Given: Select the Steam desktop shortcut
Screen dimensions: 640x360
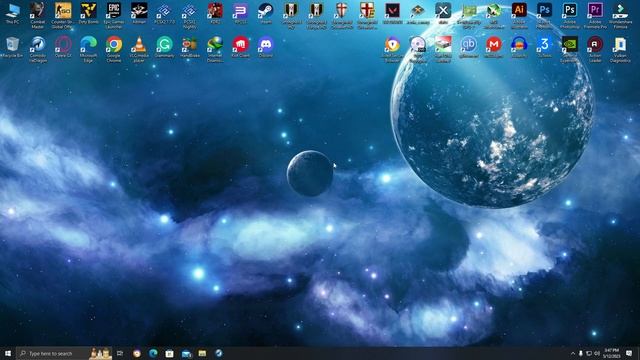Looking at the screenshot, I should coord(266,14).
